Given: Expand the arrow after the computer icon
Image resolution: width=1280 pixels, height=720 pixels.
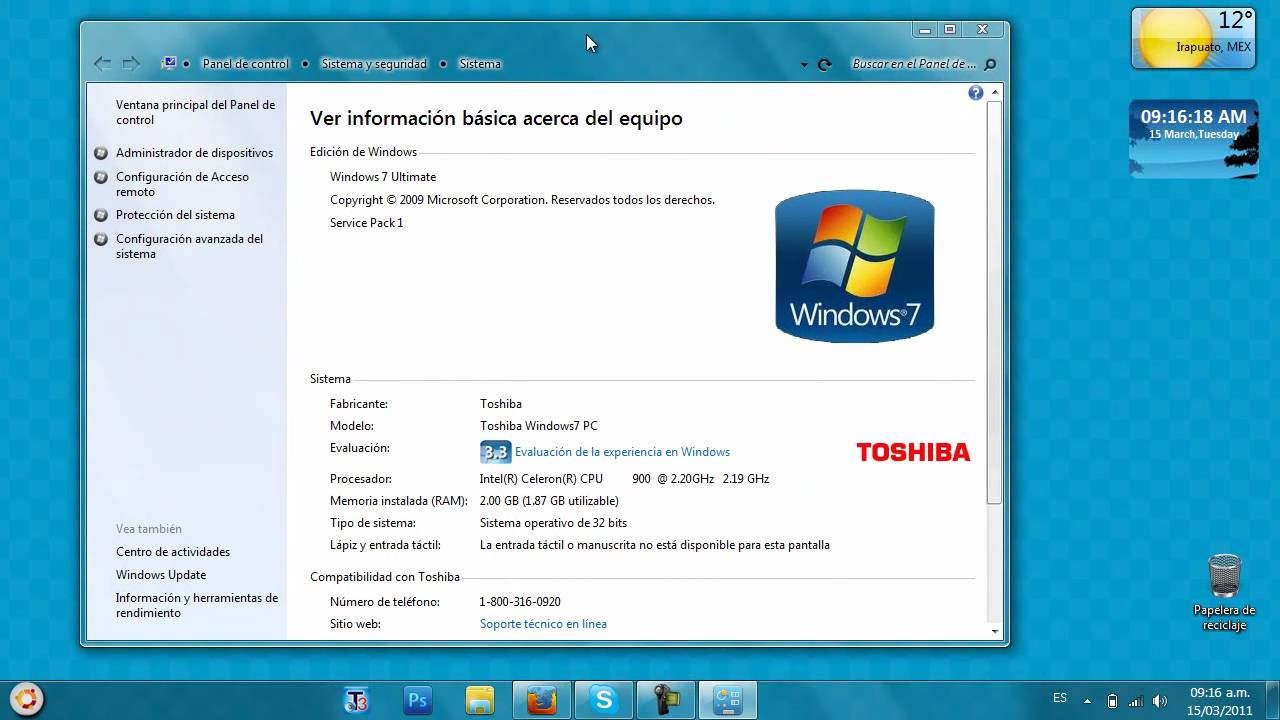Looking at the screenshot, I should (186, 64).
